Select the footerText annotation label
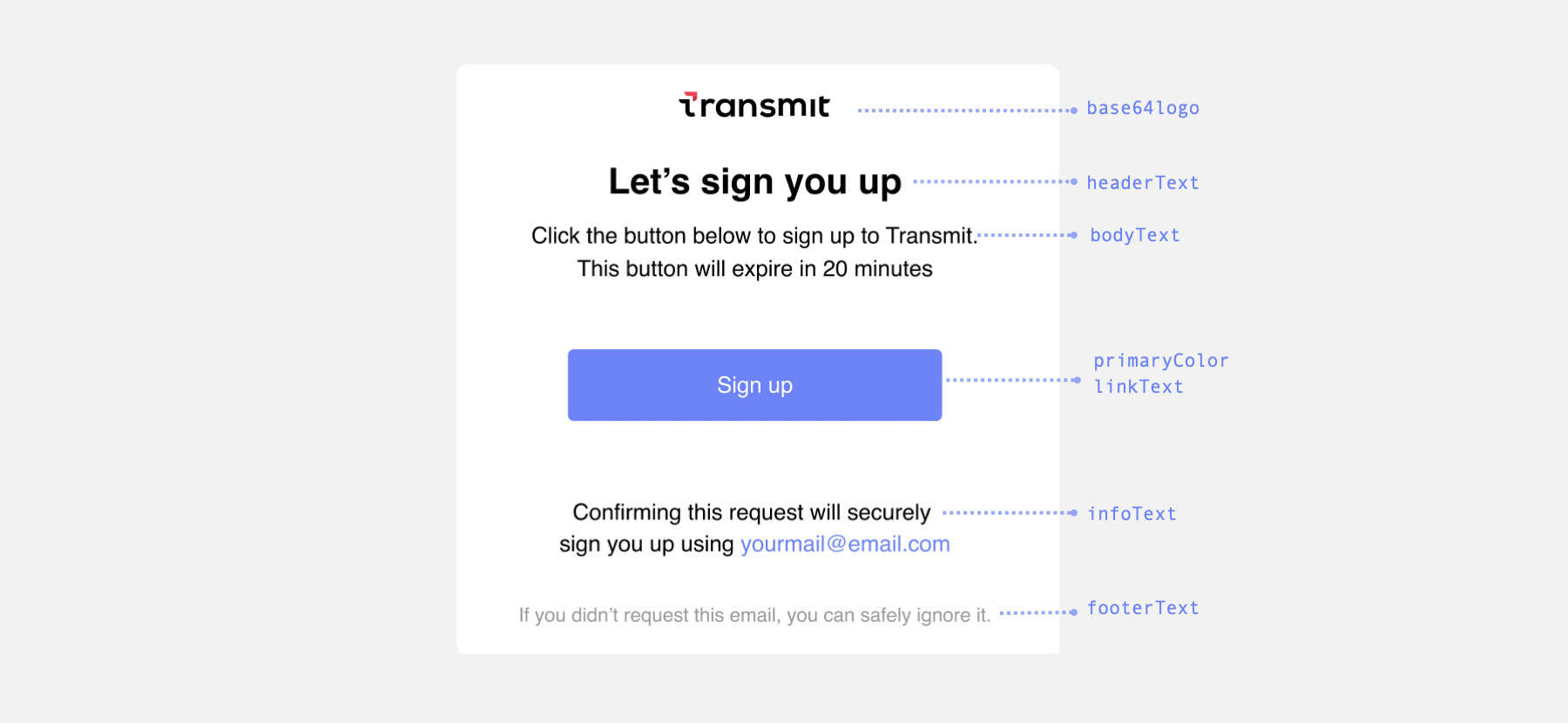 coord(1143,608)
